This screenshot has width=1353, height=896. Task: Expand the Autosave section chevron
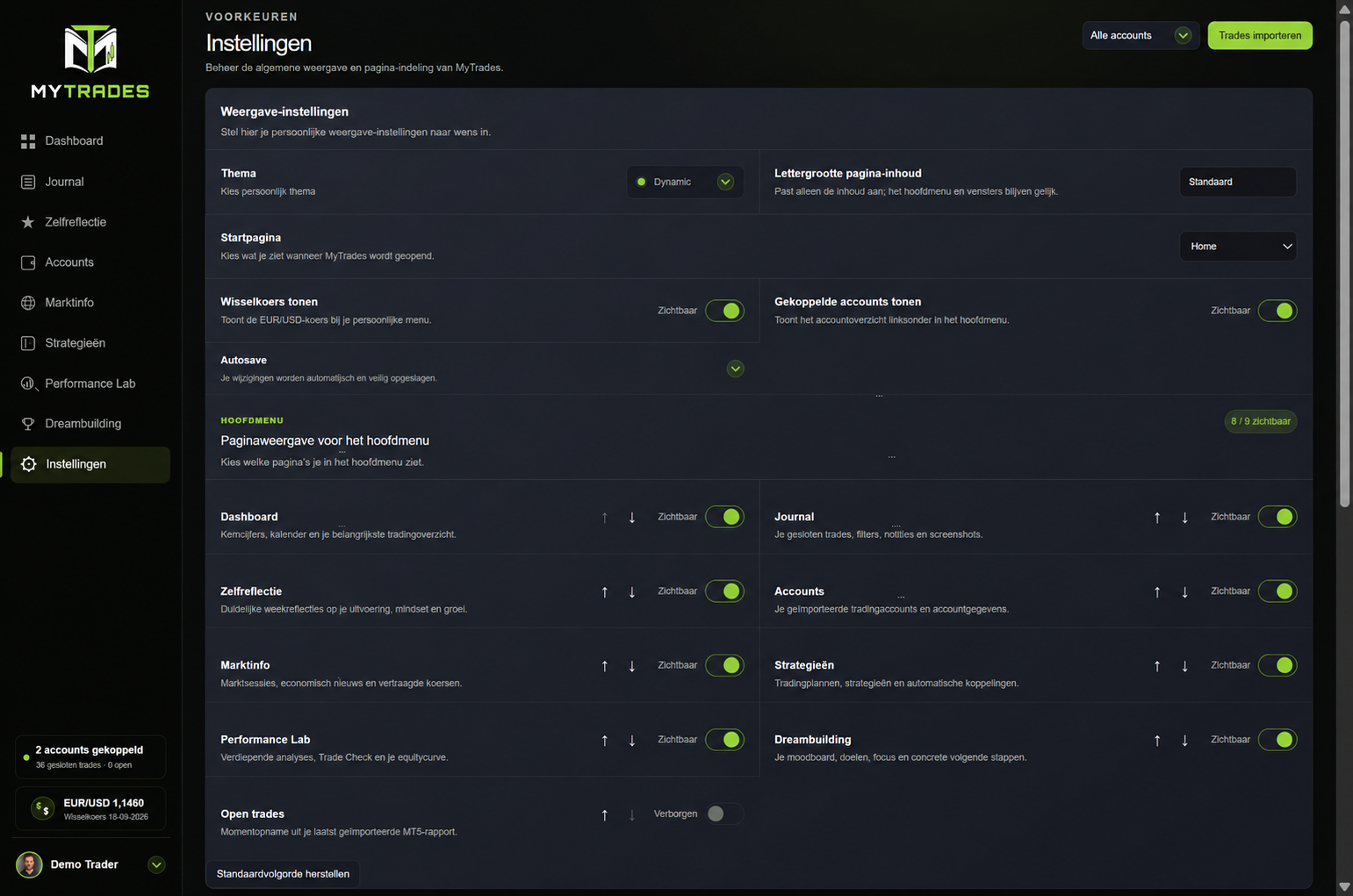[x=736, y=369]
